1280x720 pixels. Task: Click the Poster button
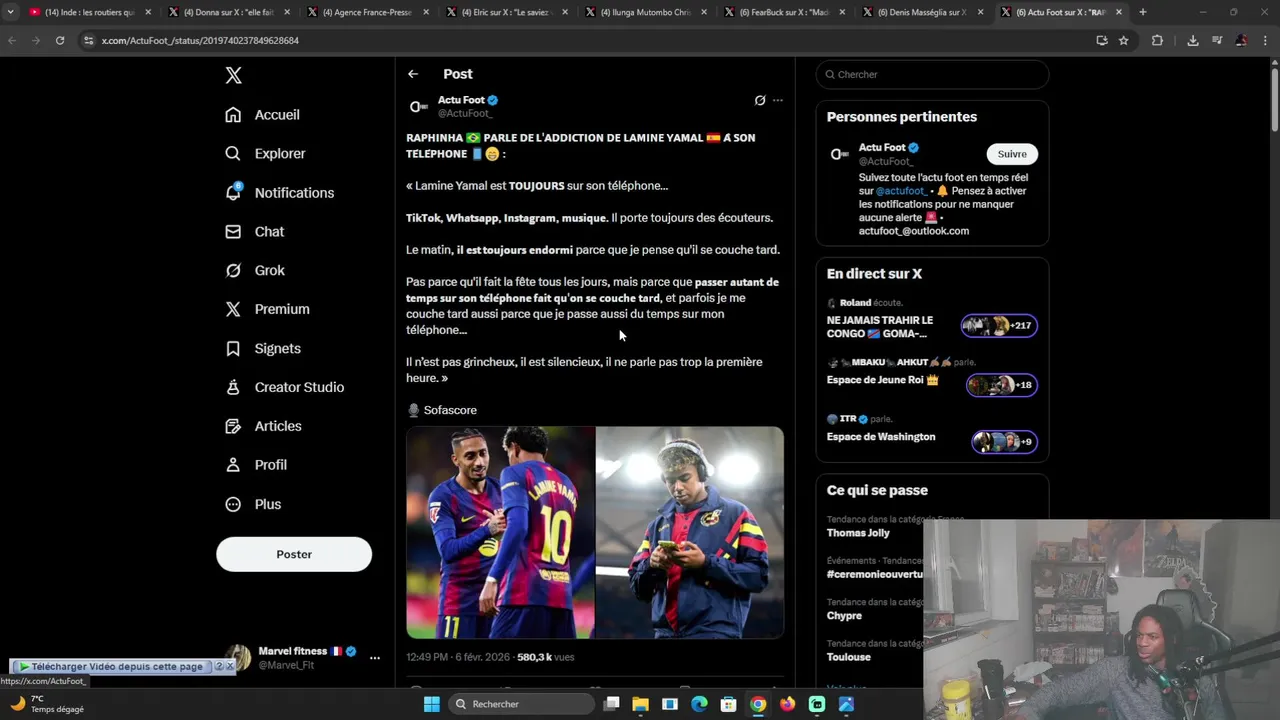(x=294, y=554)
